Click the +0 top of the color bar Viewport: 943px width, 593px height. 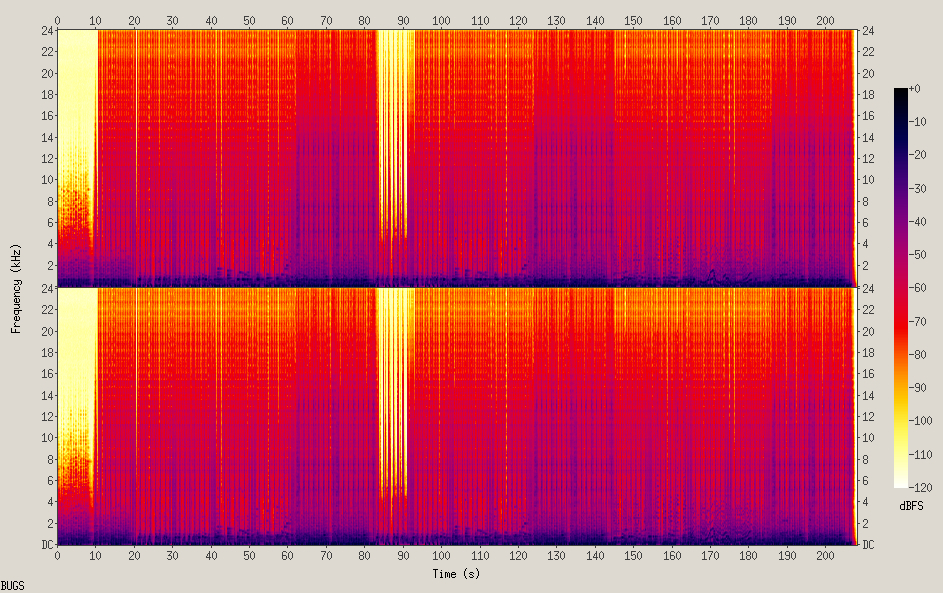click(x=914, y=89)
